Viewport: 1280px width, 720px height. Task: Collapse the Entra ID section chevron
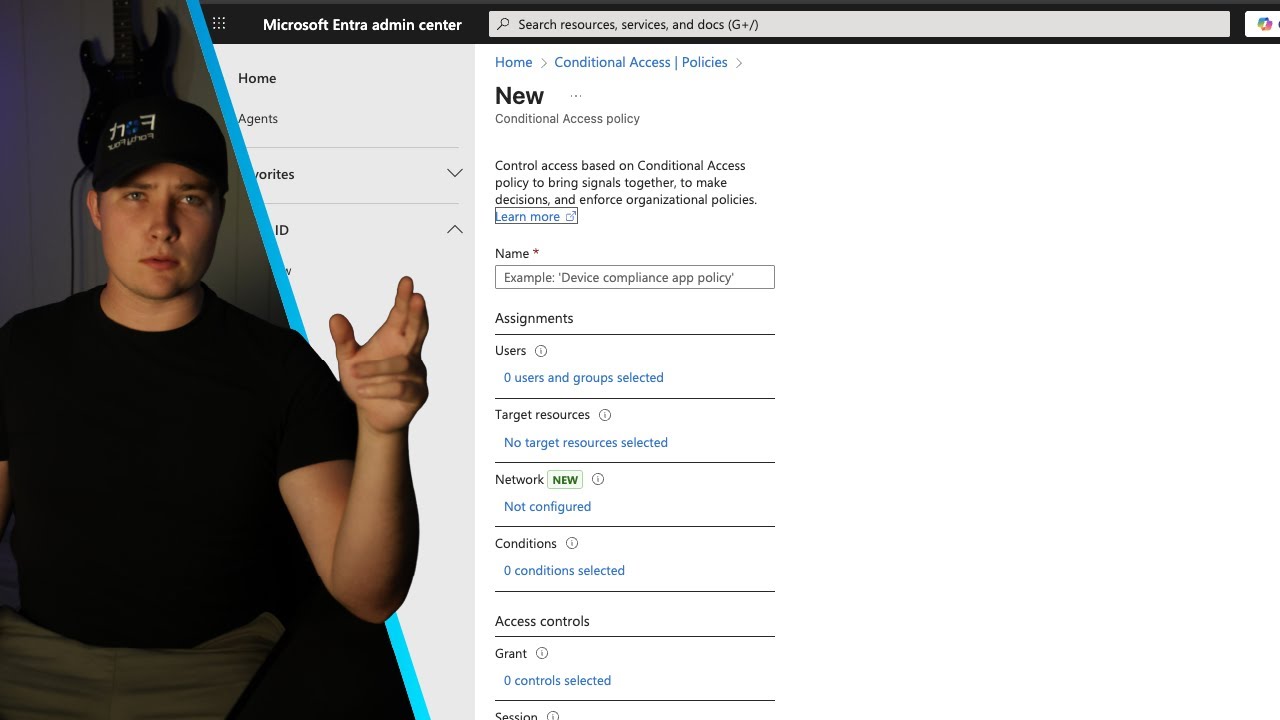tap(455, 230)
